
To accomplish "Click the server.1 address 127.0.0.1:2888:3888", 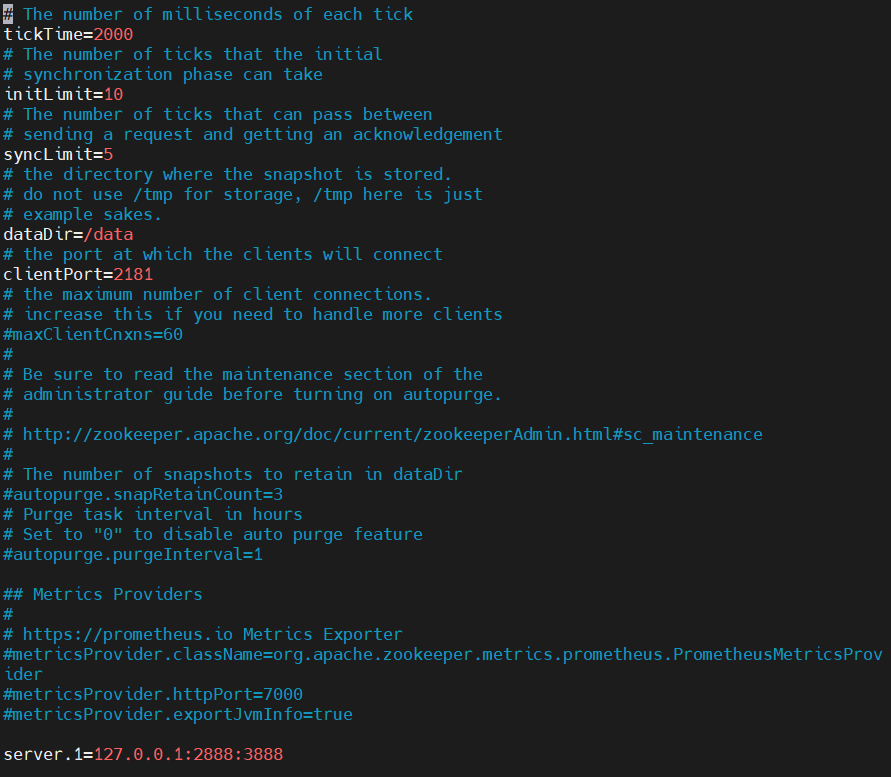I will coord(189,754).
